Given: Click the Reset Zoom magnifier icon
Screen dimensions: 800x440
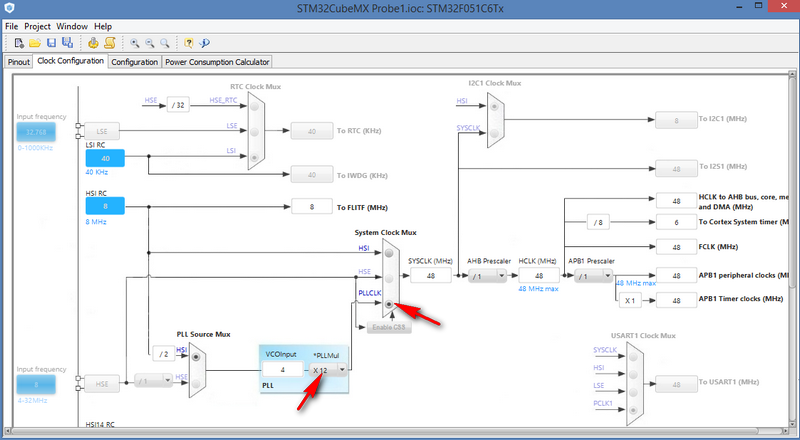Looking at the screenshot, I should pyautogui.click(x=164, y=43).
